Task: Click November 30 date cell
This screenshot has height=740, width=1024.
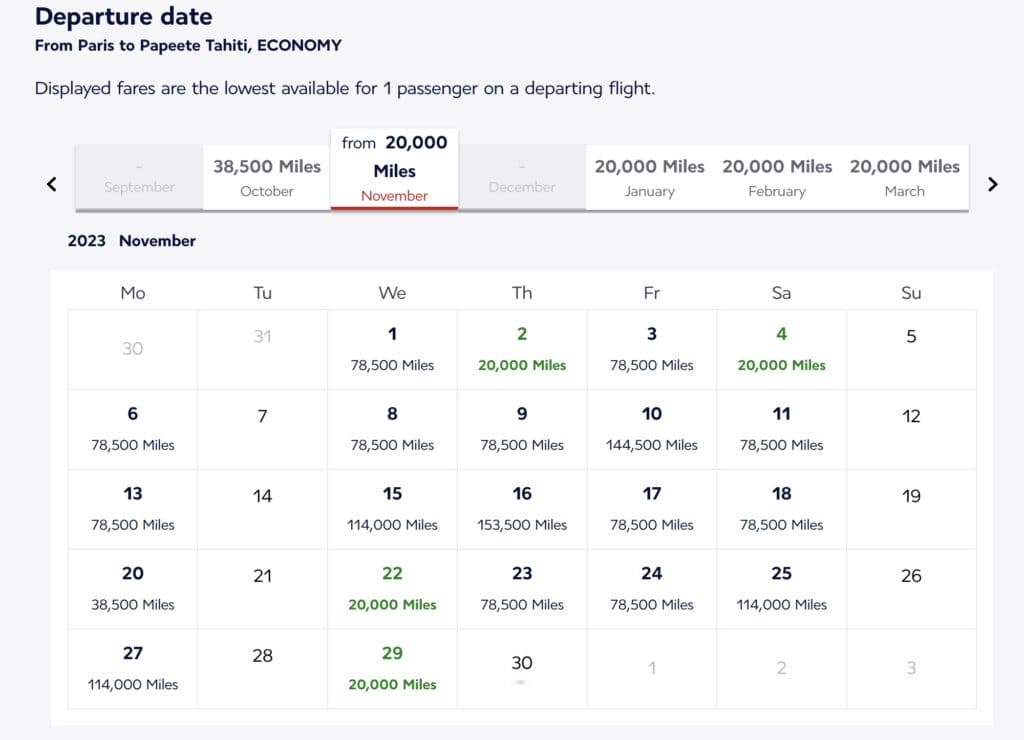Action: [x=522, y=667]
